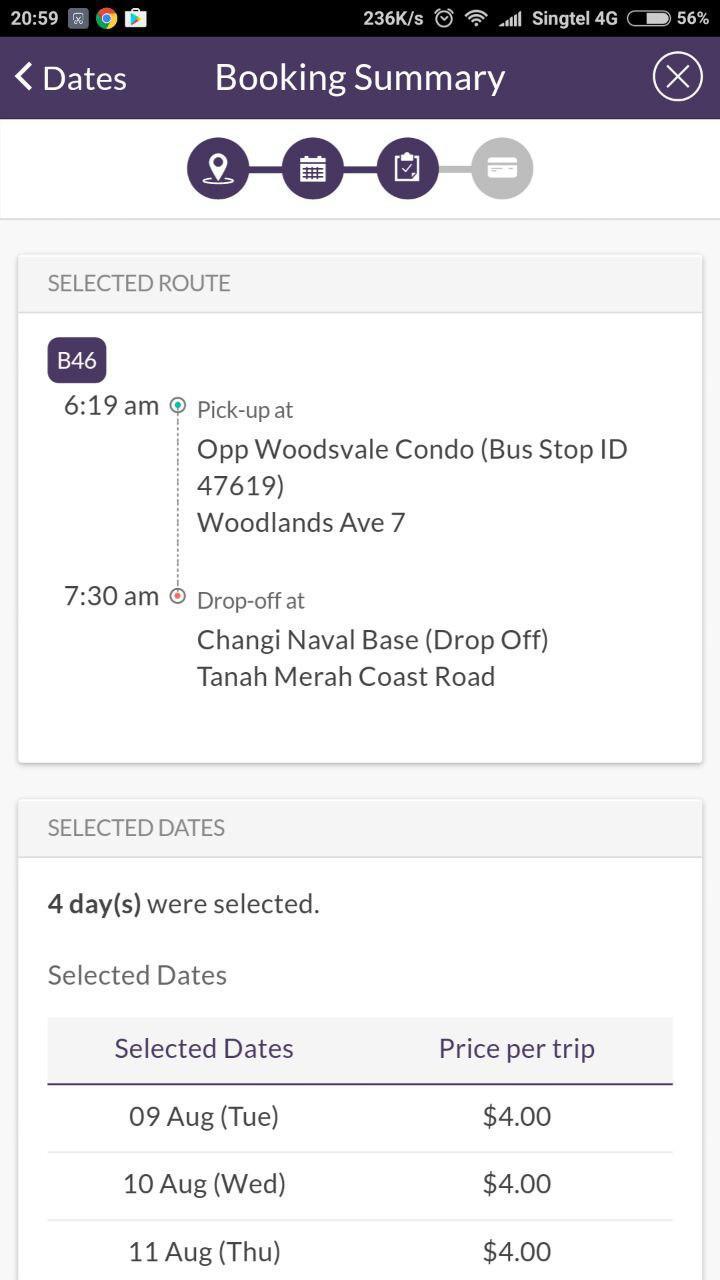Select the clipboard summary step icon
Screen dimensions: 720x1280
point(407,168)
